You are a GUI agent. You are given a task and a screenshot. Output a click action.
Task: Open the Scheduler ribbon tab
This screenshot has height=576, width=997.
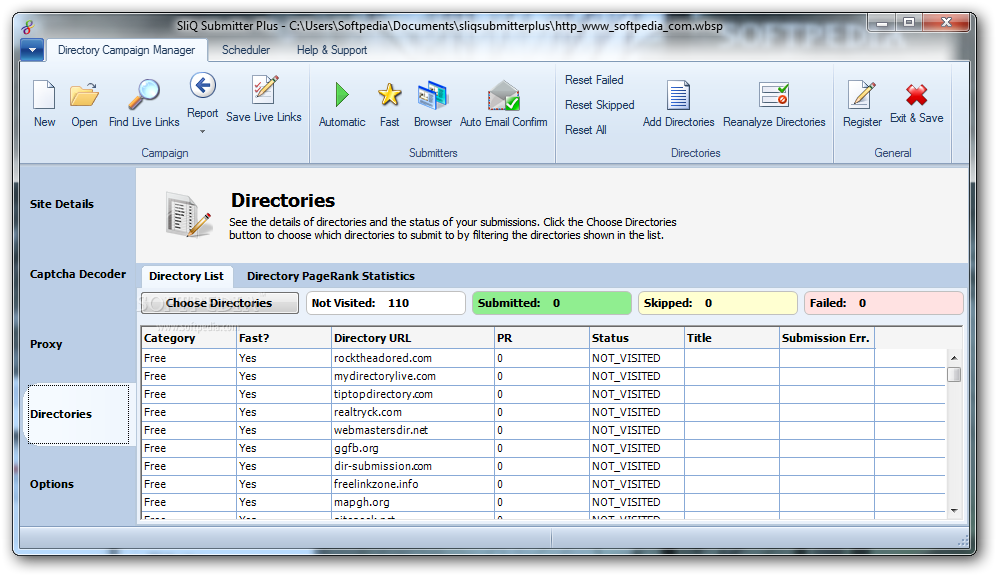(245, 50)
